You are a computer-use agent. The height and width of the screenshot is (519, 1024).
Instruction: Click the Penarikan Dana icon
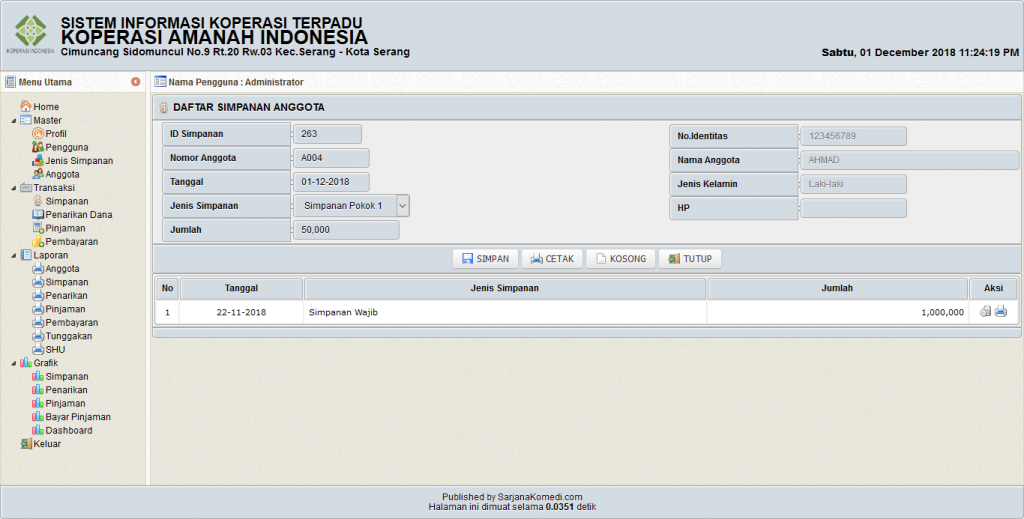tap(38, 214)
